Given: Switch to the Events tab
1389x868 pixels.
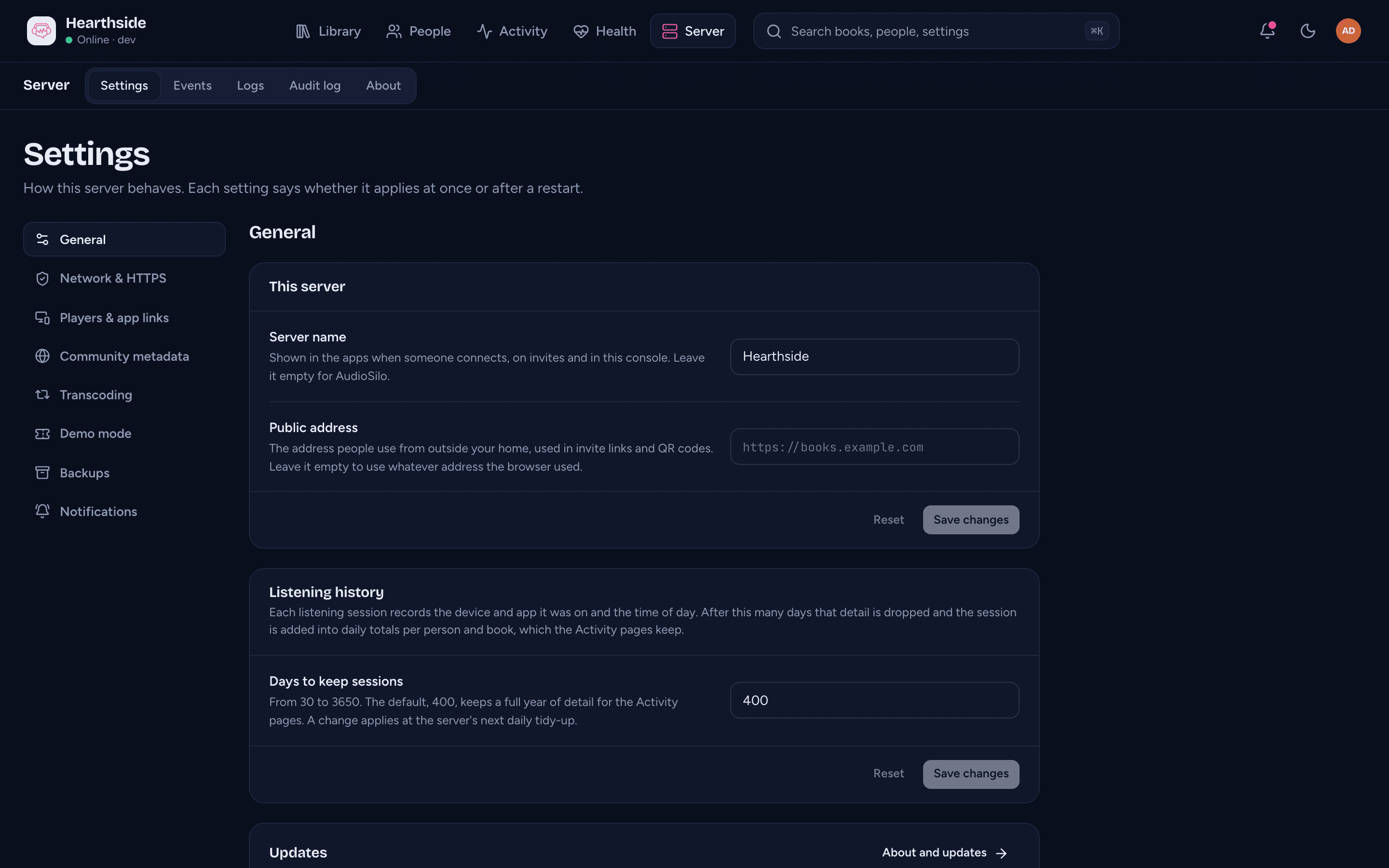Looking at the screenshot, I should (x=192, y=85).
